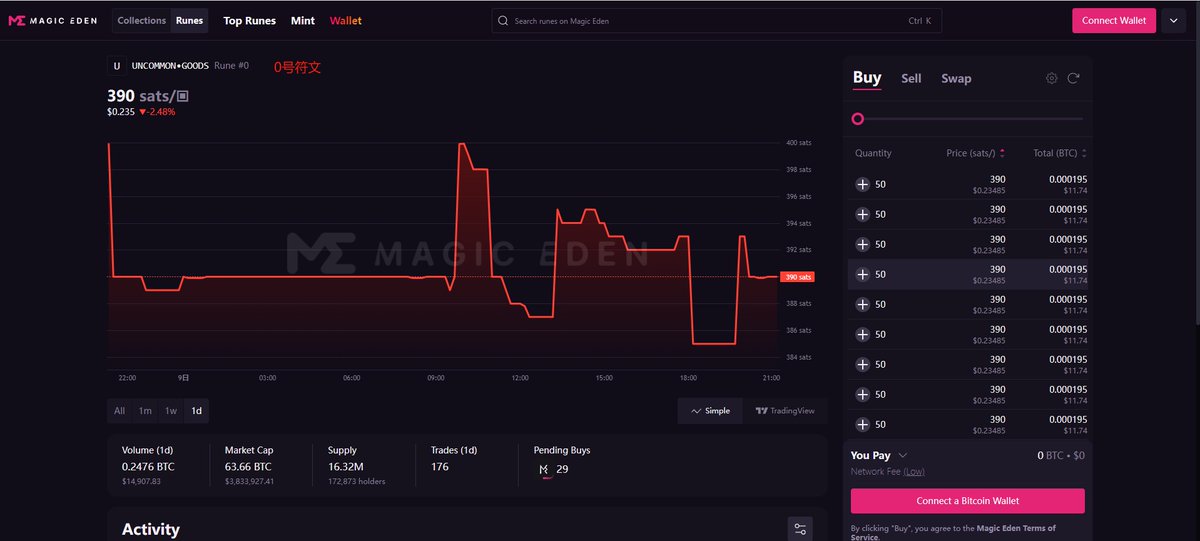Click the Trades (1d) 176 value
Image resolution: width=1200 pixels, height=541 pixels.
(x=440, y=467)
